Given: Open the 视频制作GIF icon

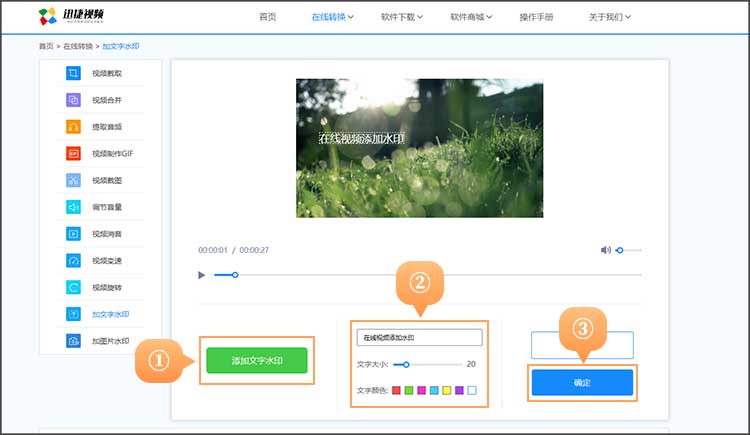Looking at the screenshot, I should [x=73, y=154].
